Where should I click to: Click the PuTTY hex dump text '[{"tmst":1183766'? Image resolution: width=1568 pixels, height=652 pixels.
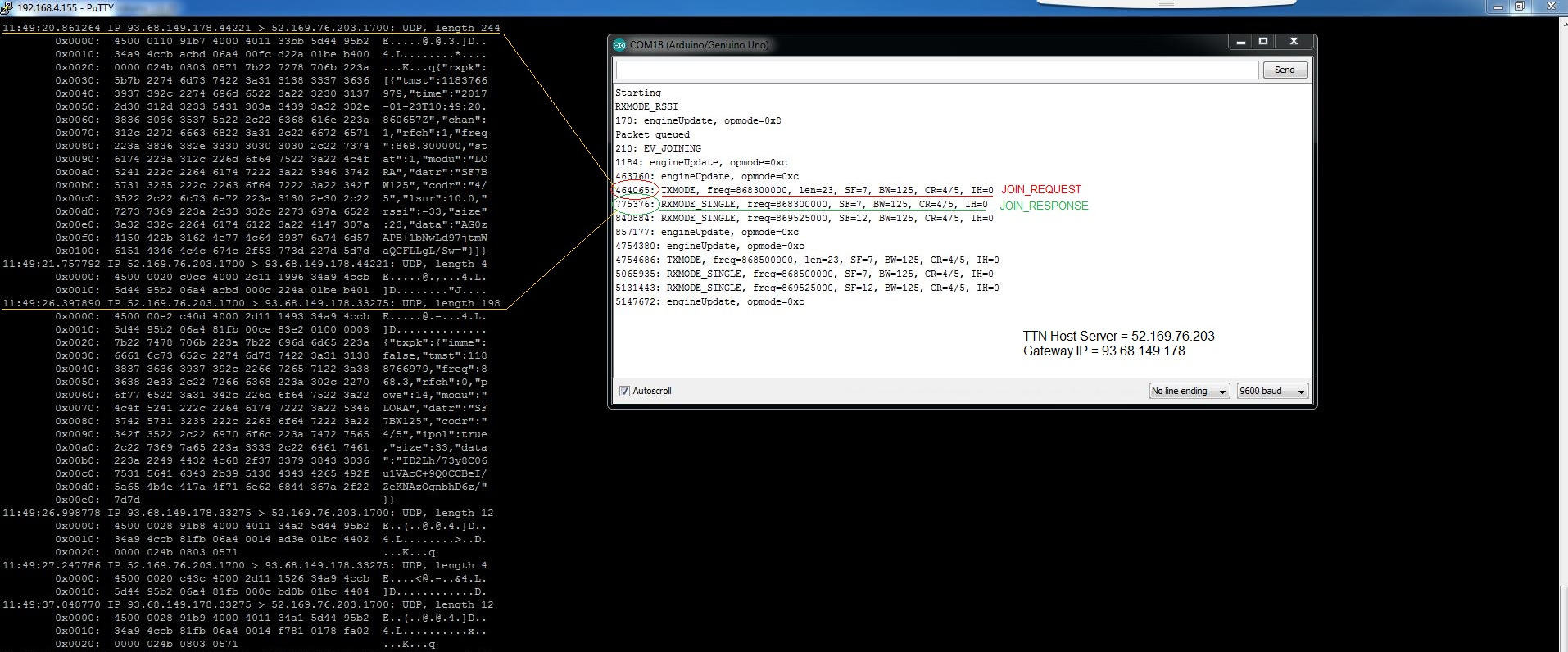pyautogui.click(x=434, y=80)
